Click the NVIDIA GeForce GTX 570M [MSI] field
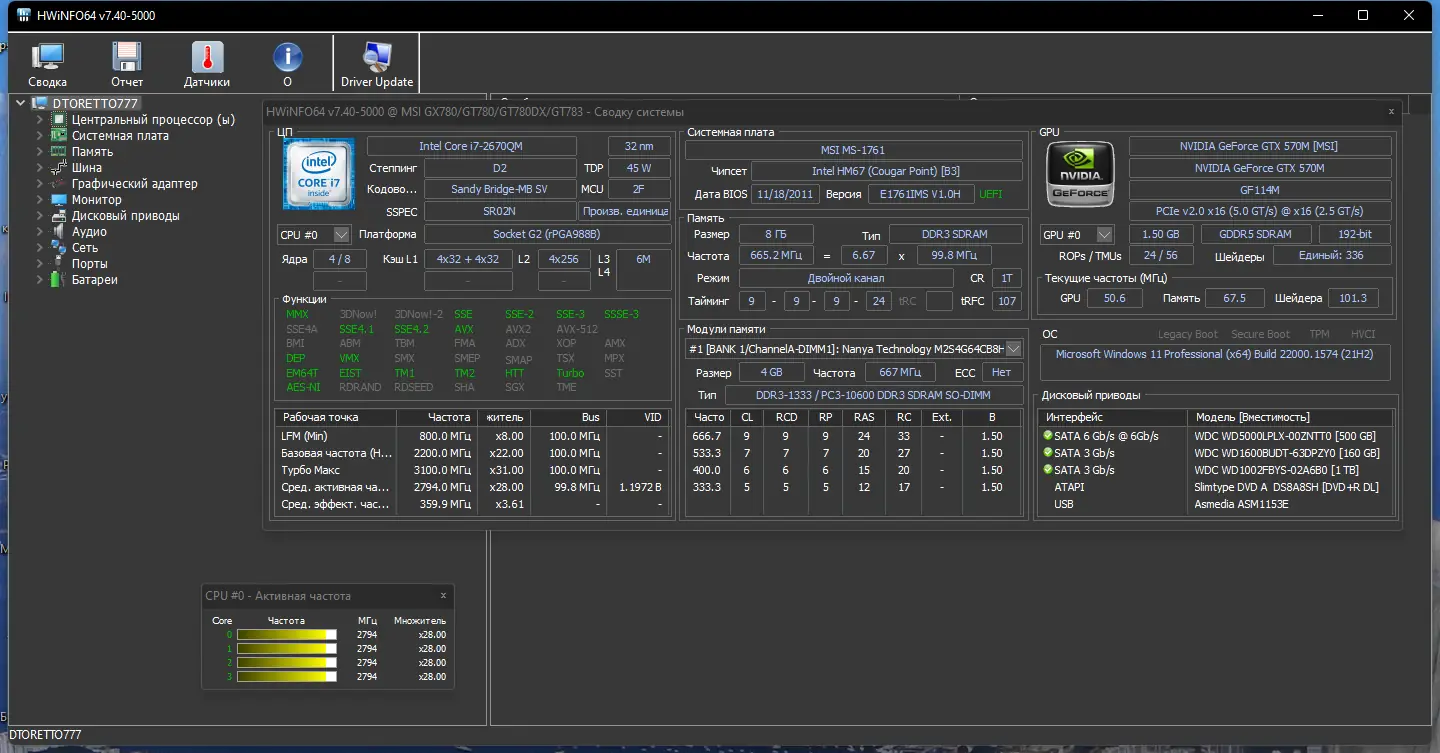 (1259, 146)
